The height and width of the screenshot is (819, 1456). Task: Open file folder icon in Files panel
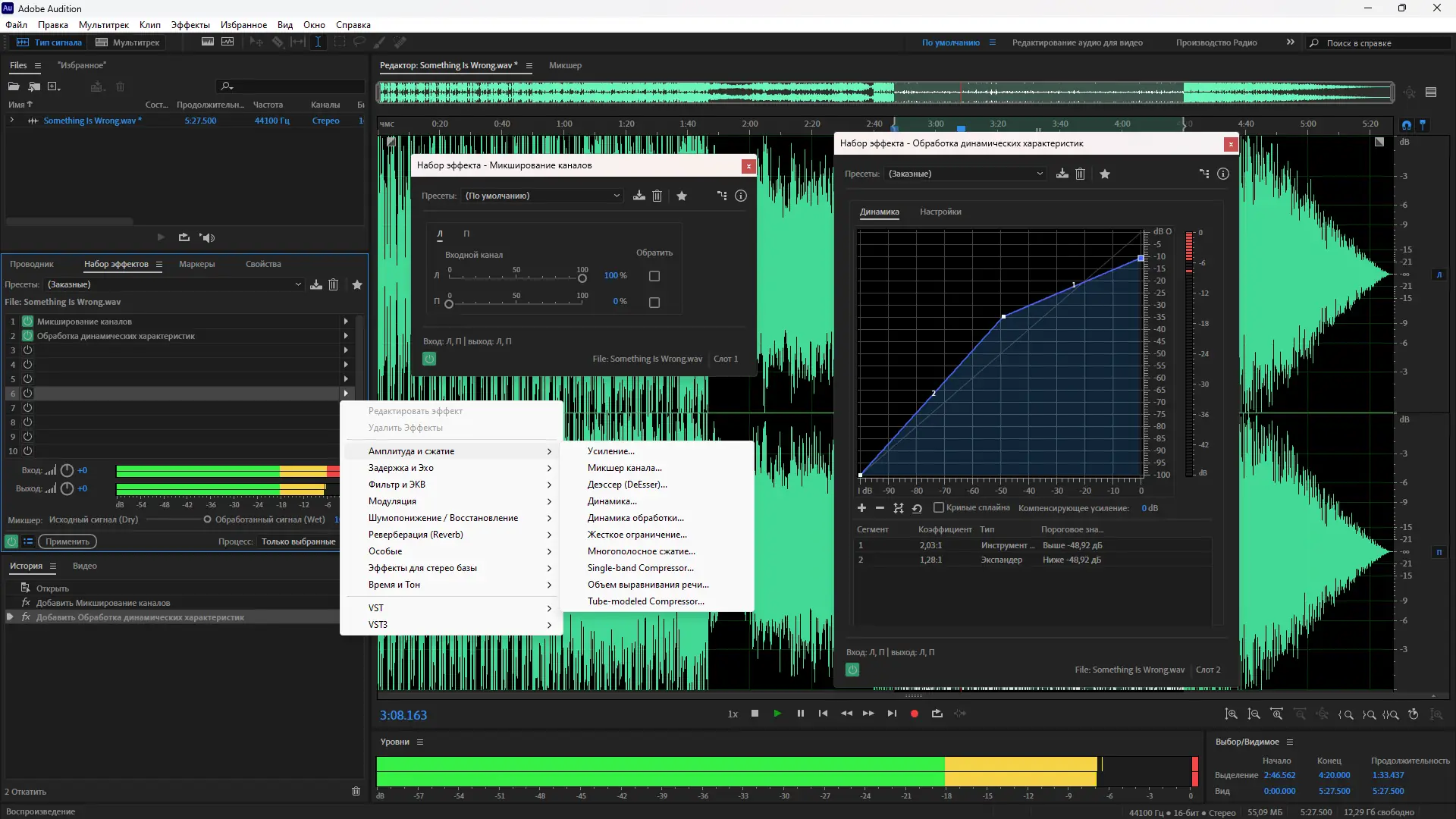14,86
